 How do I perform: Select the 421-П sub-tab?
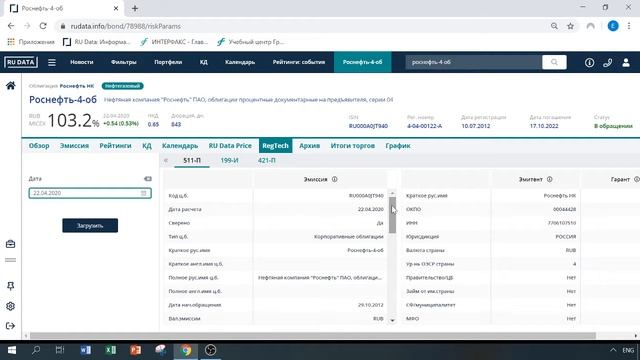(x=267, y=160)
